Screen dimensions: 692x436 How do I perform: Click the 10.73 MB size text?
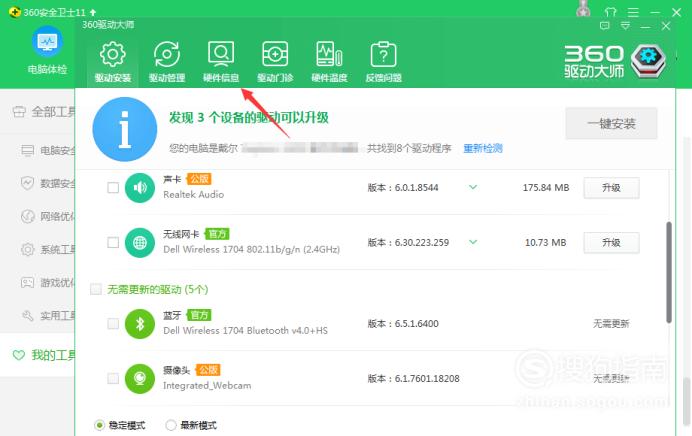pos(545,242)
